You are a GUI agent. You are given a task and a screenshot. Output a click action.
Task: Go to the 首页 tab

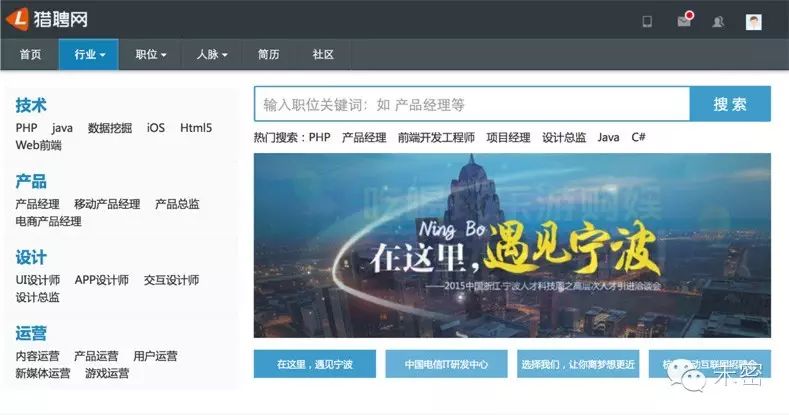click(30, 54)
